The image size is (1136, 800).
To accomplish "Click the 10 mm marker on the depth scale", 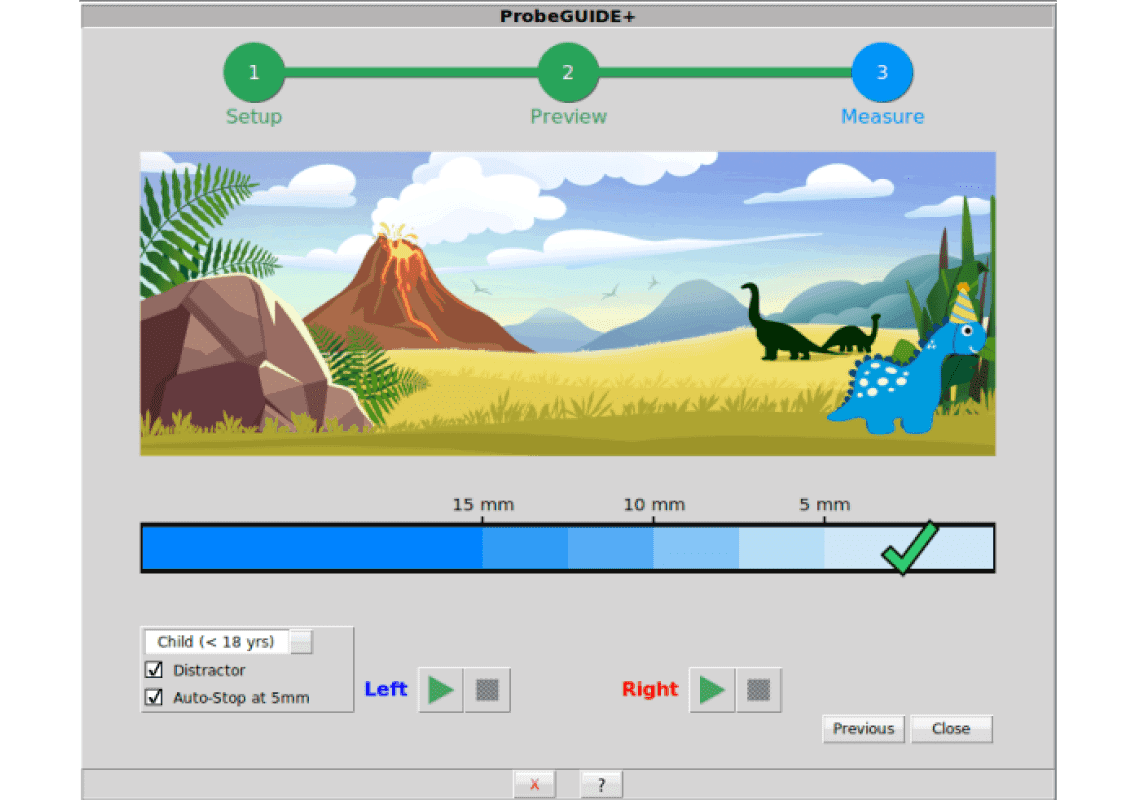I will [654, 505].
